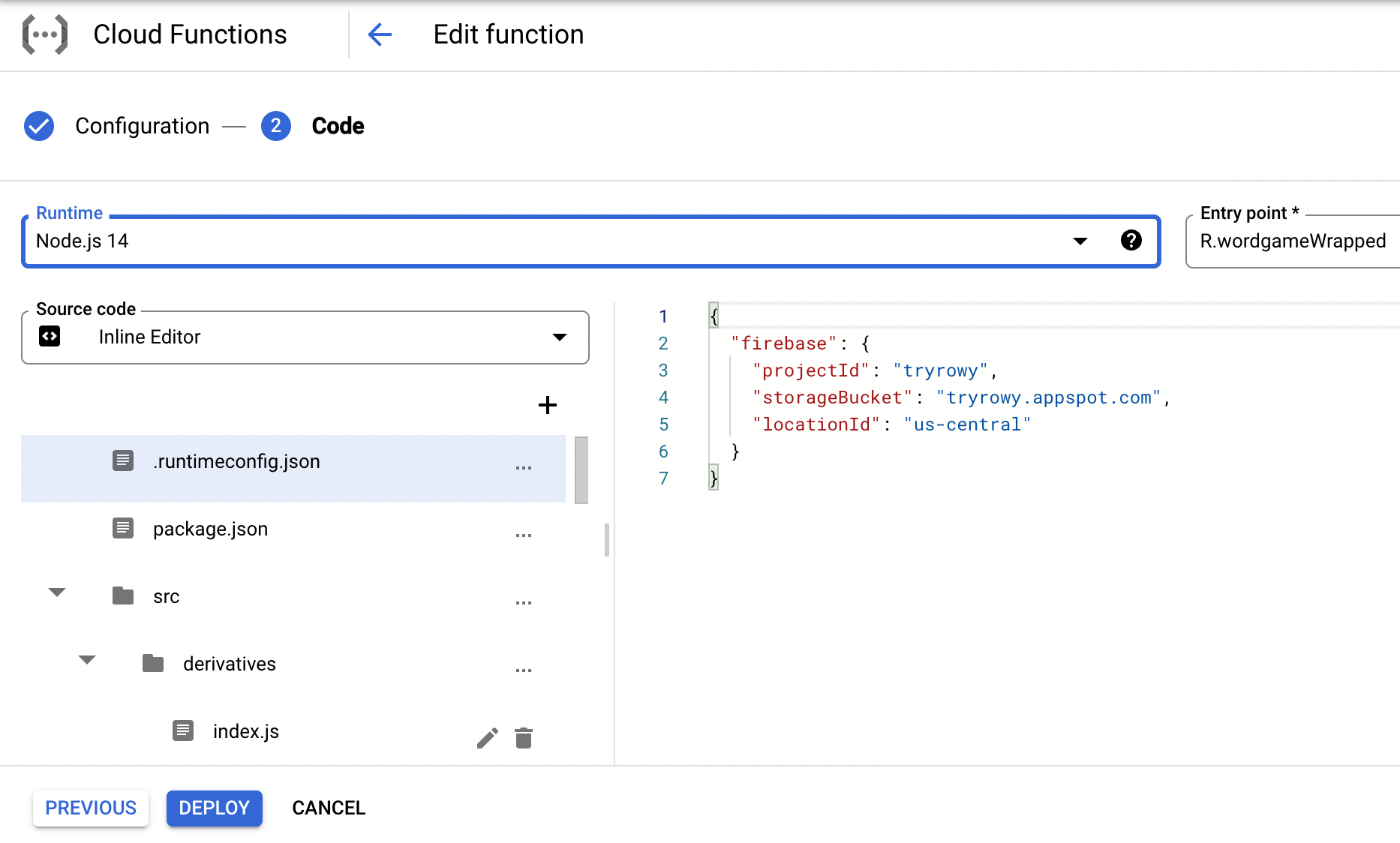Collapse the derivatives folder
The height and width of the screenshot is (843, 1400).
tap(87, 660)
